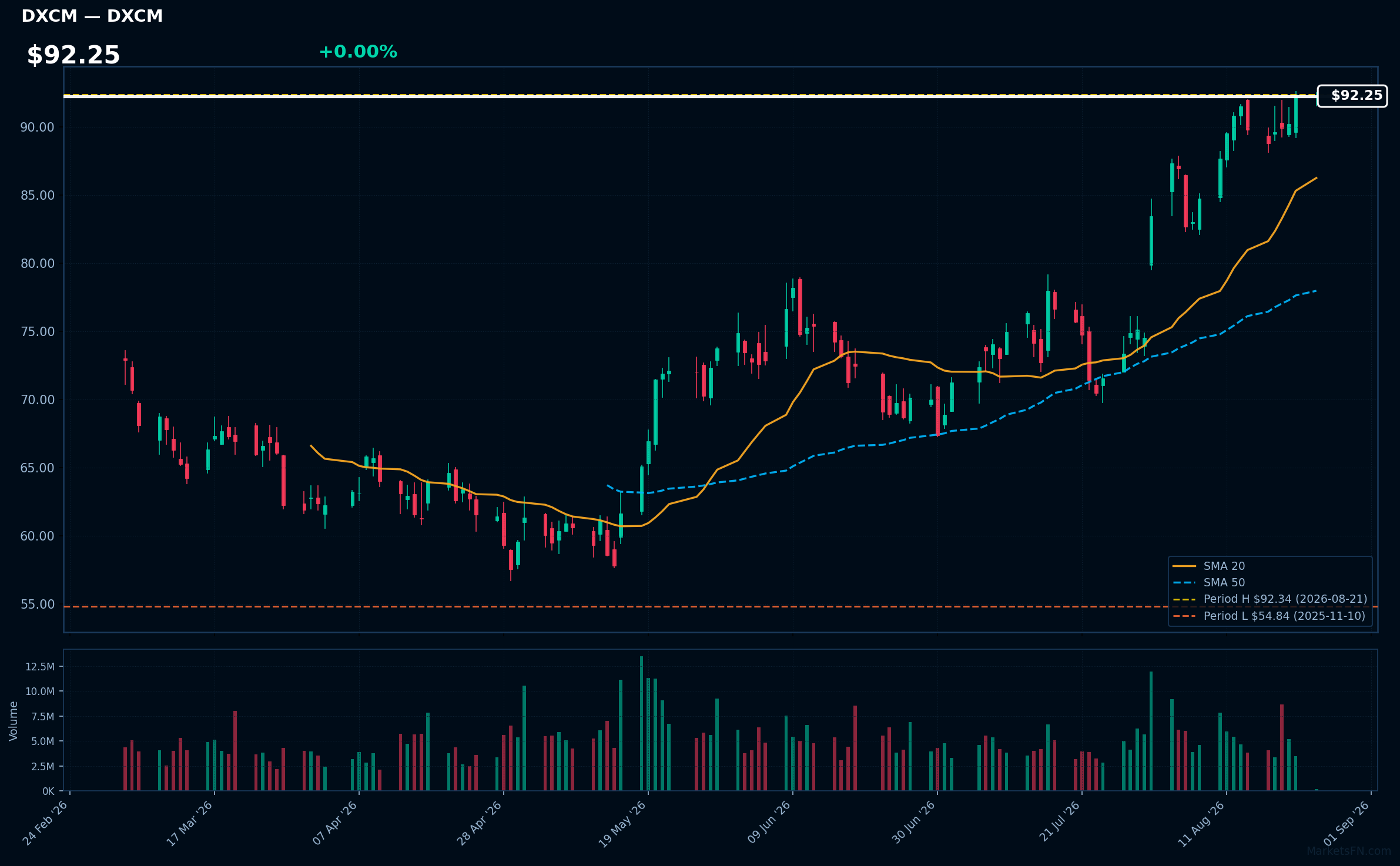
Task: Click the orange SMA 20 line swatch in legend
Action: [1184, 566]
